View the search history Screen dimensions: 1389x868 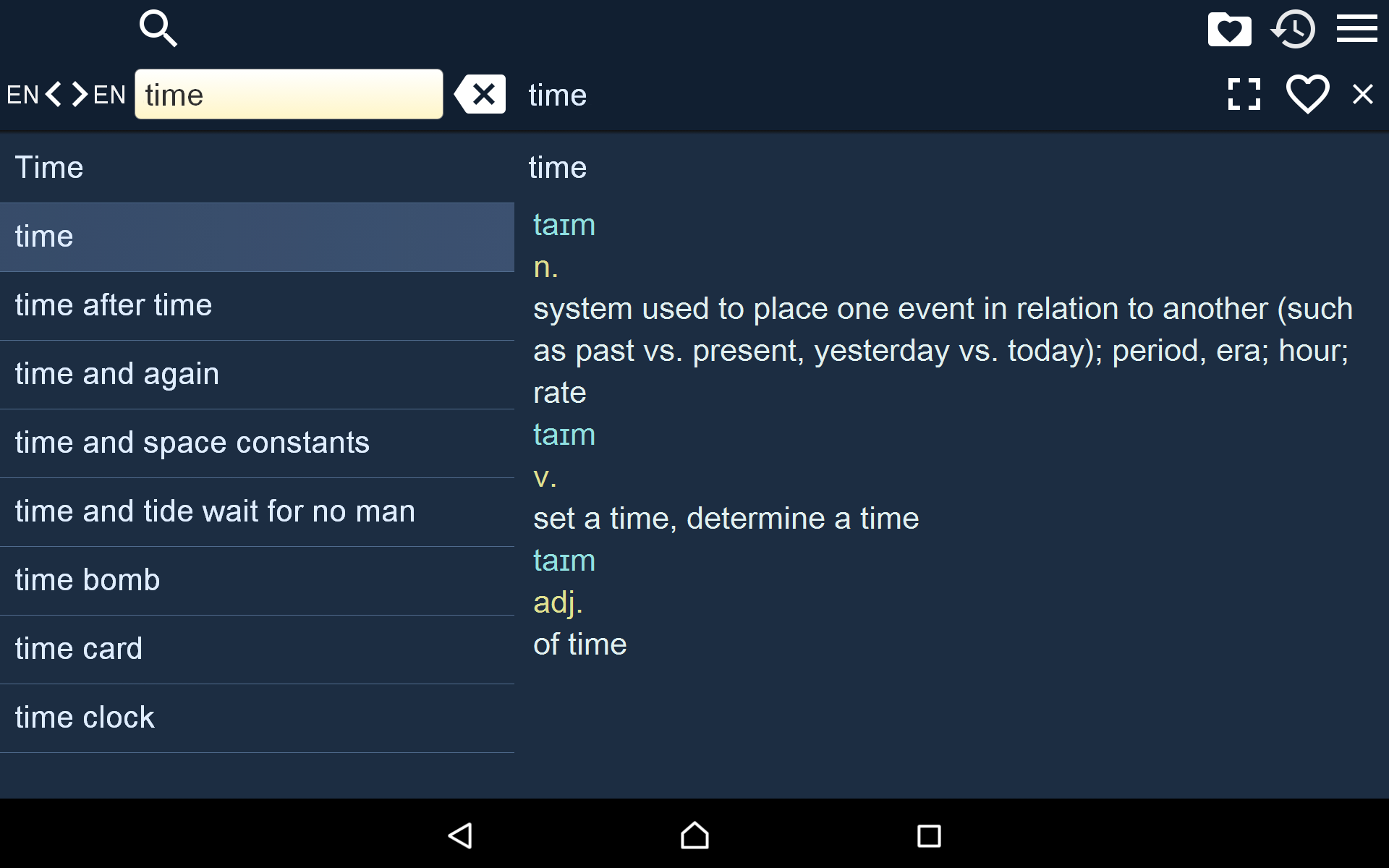click(x=1294, y=29)
